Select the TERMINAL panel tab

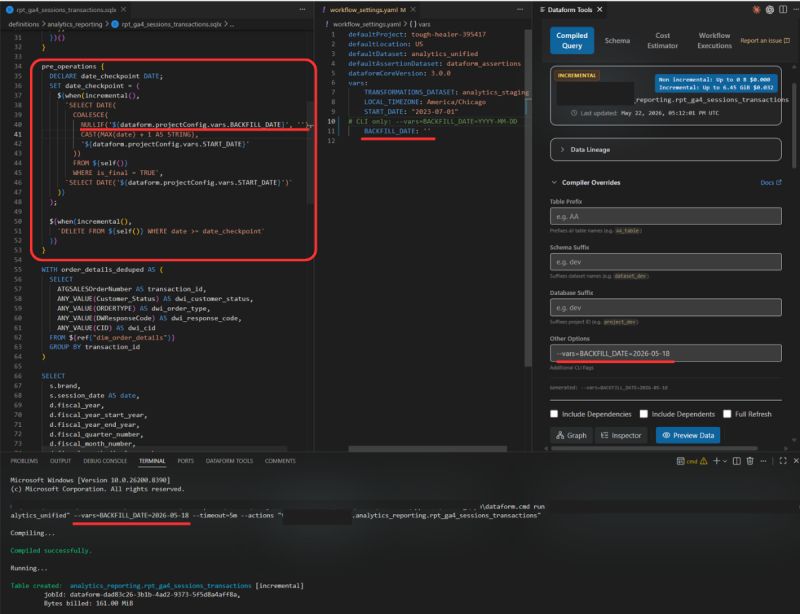tap(152, 461)
